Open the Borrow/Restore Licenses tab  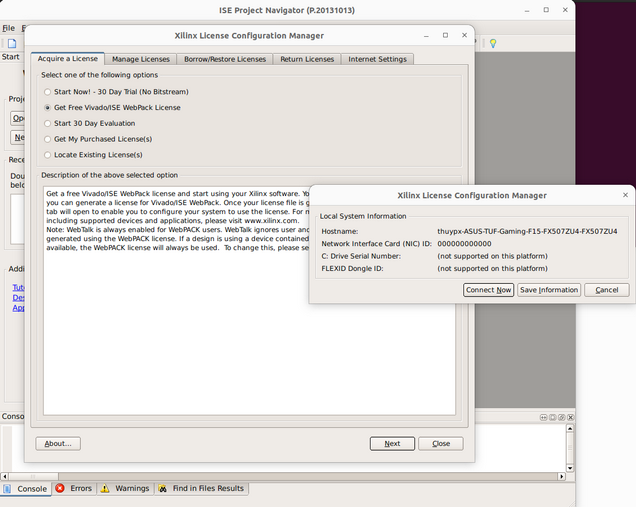tap(225, 59)
